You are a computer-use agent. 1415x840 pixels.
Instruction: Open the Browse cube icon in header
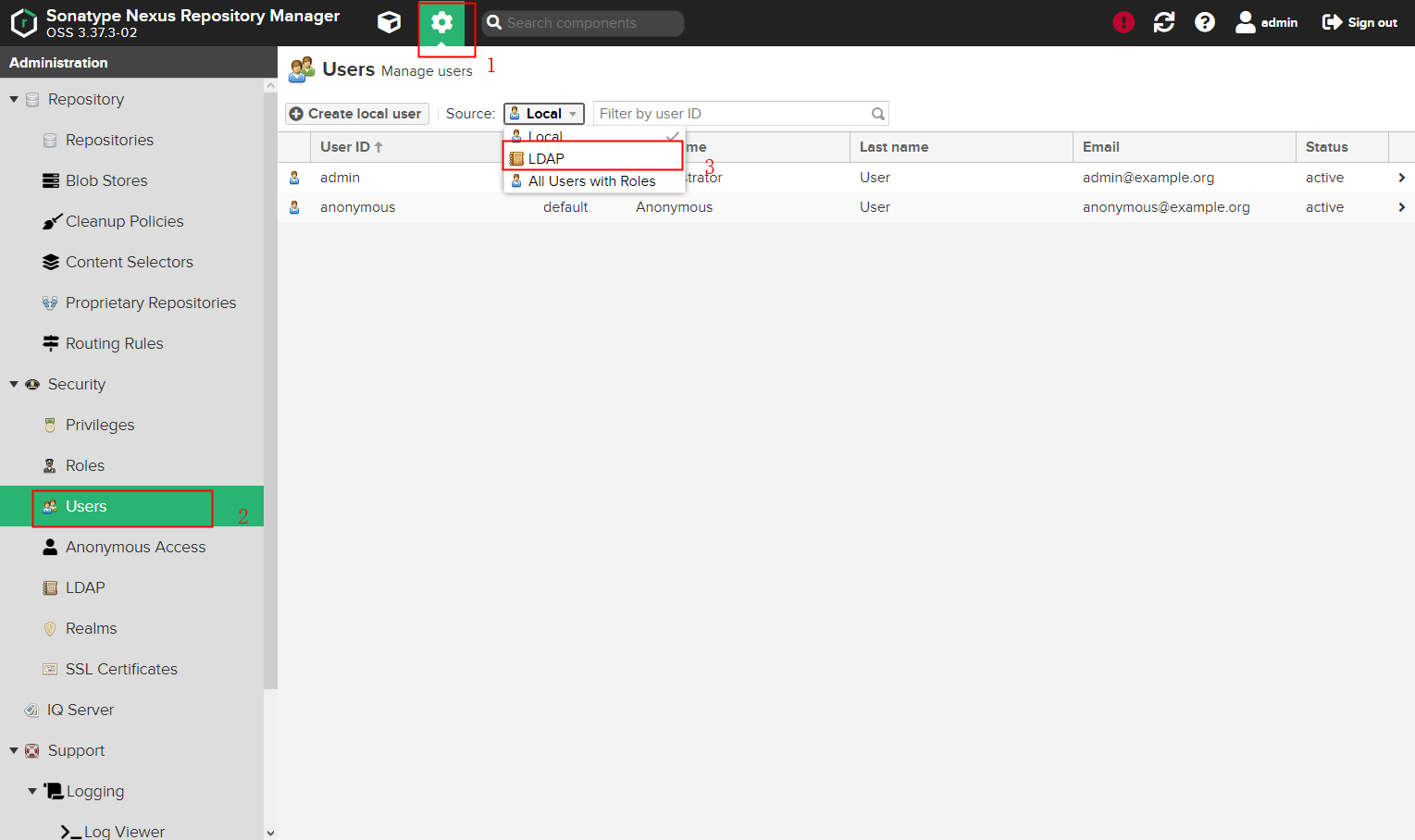[389, 22]
